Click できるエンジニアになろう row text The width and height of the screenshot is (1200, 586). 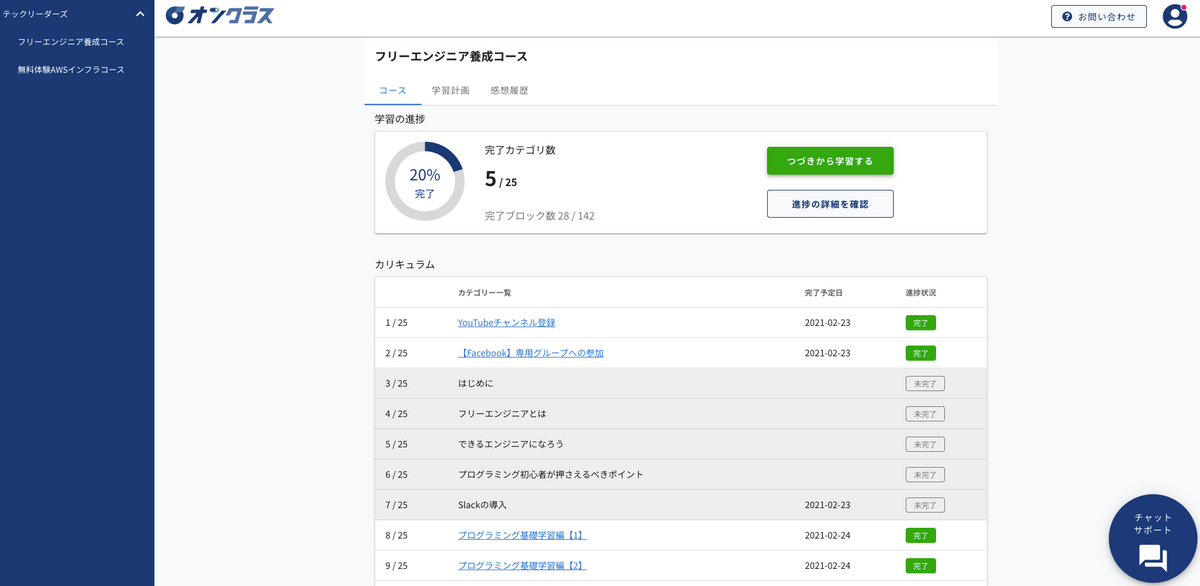(511, 444)
